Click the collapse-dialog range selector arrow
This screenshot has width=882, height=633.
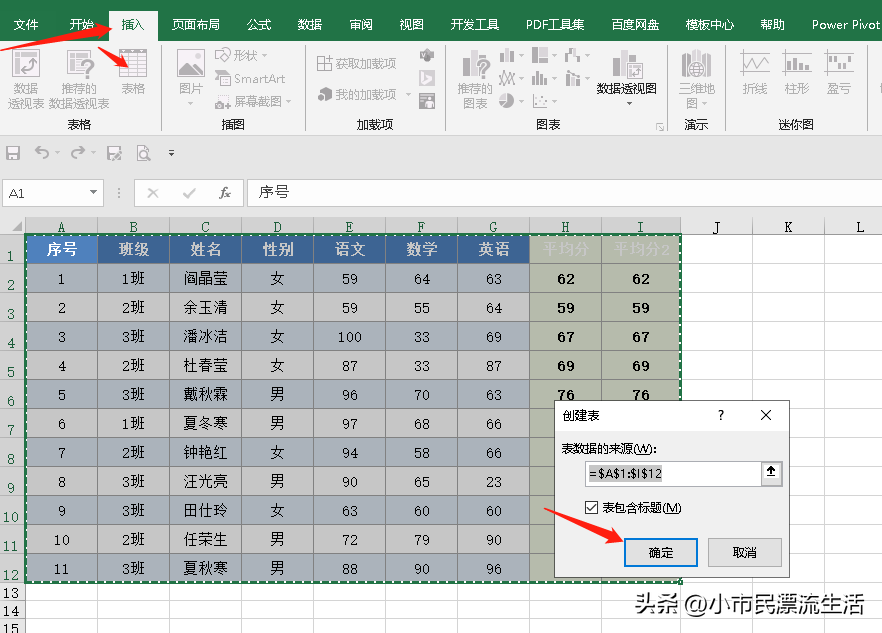click(771, 473)
